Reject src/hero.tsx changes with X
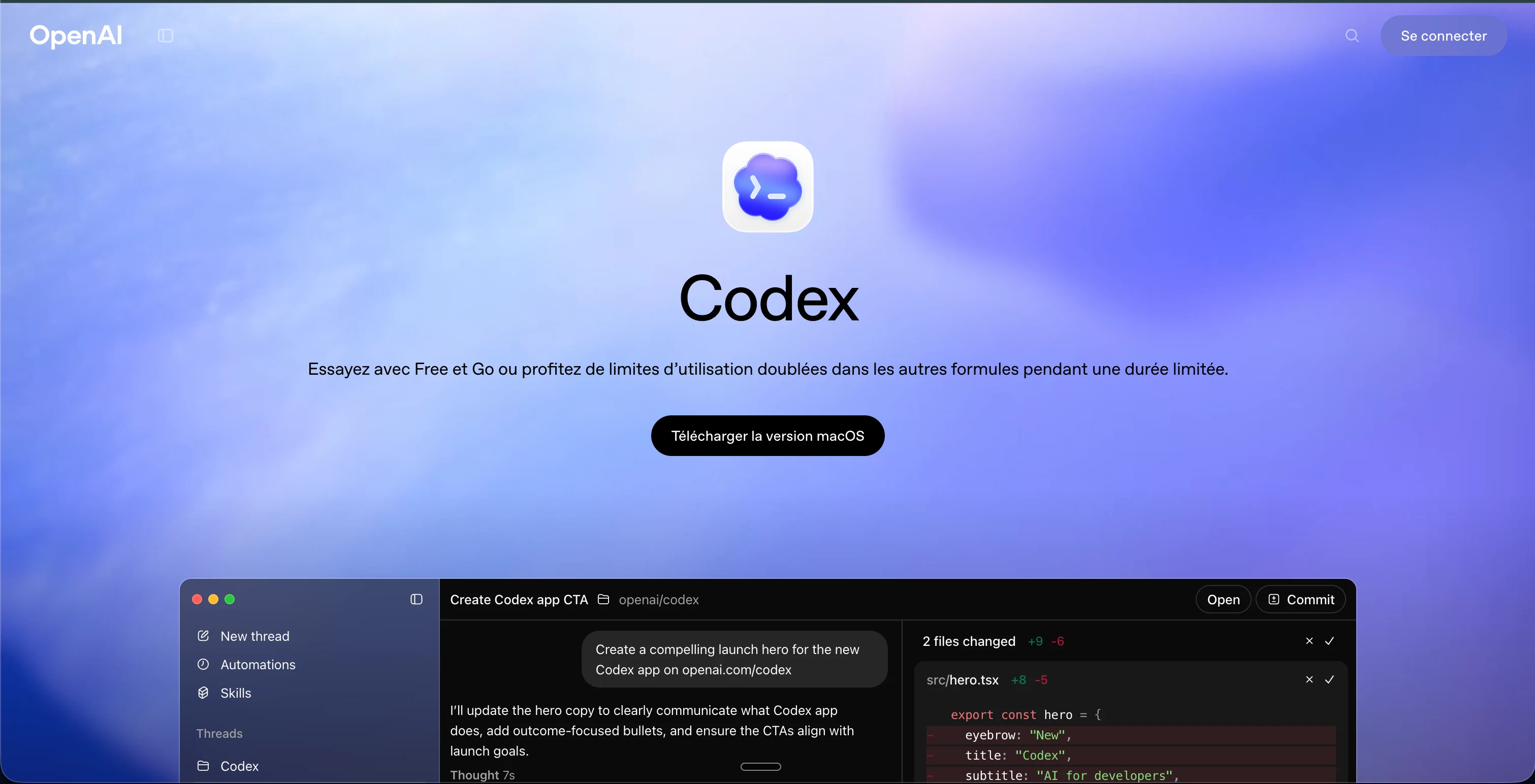Screen dimensions: 1535x784 coord(1309,680)
